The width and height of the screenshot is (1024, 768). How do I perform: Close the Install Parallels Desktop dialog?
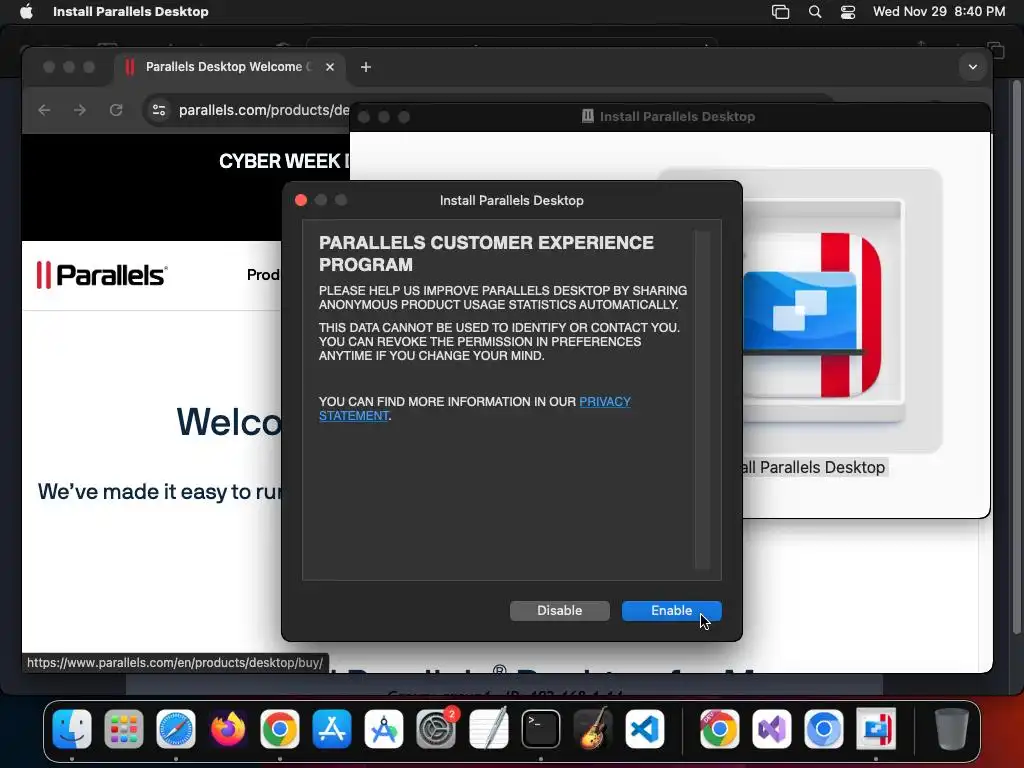(301, 200)
